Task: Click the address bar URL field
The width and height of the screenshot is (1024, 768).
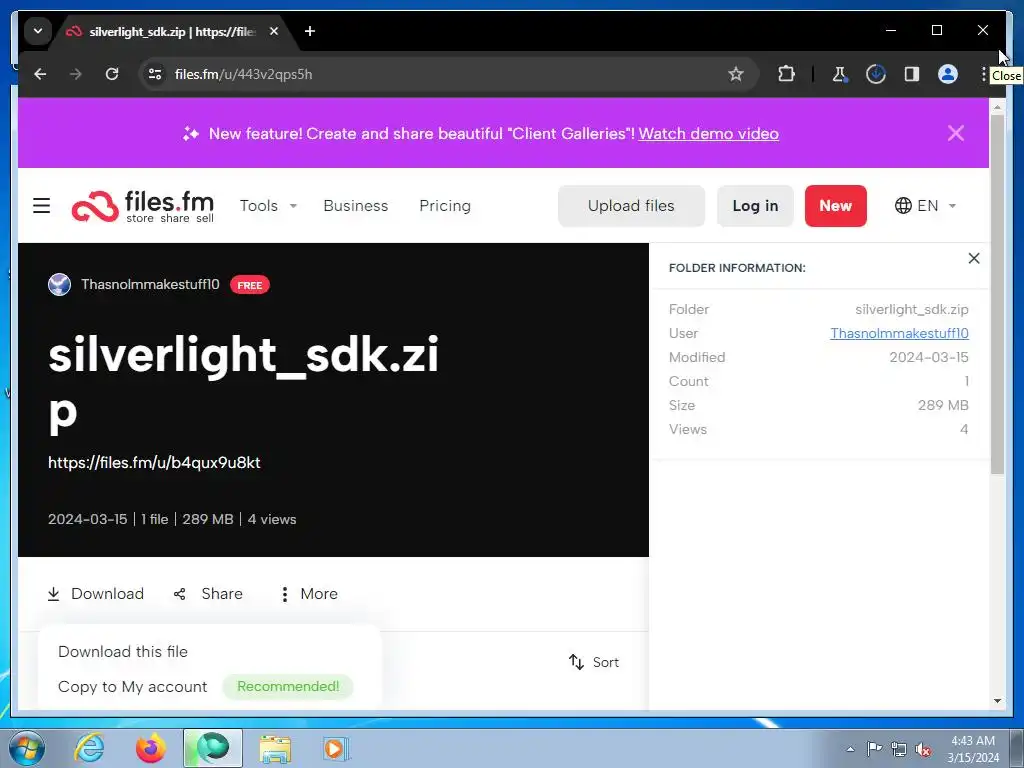Action: (449, 74)
